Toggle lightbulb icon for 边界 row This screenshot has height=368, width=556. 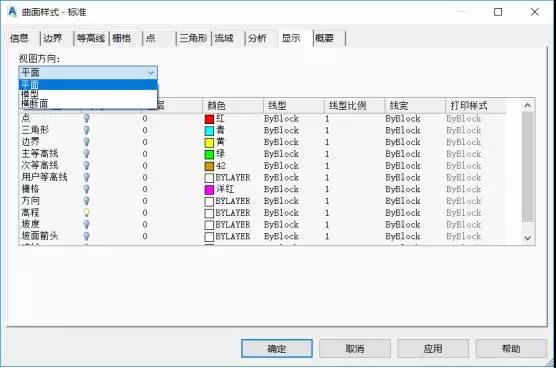pos(87,142)
